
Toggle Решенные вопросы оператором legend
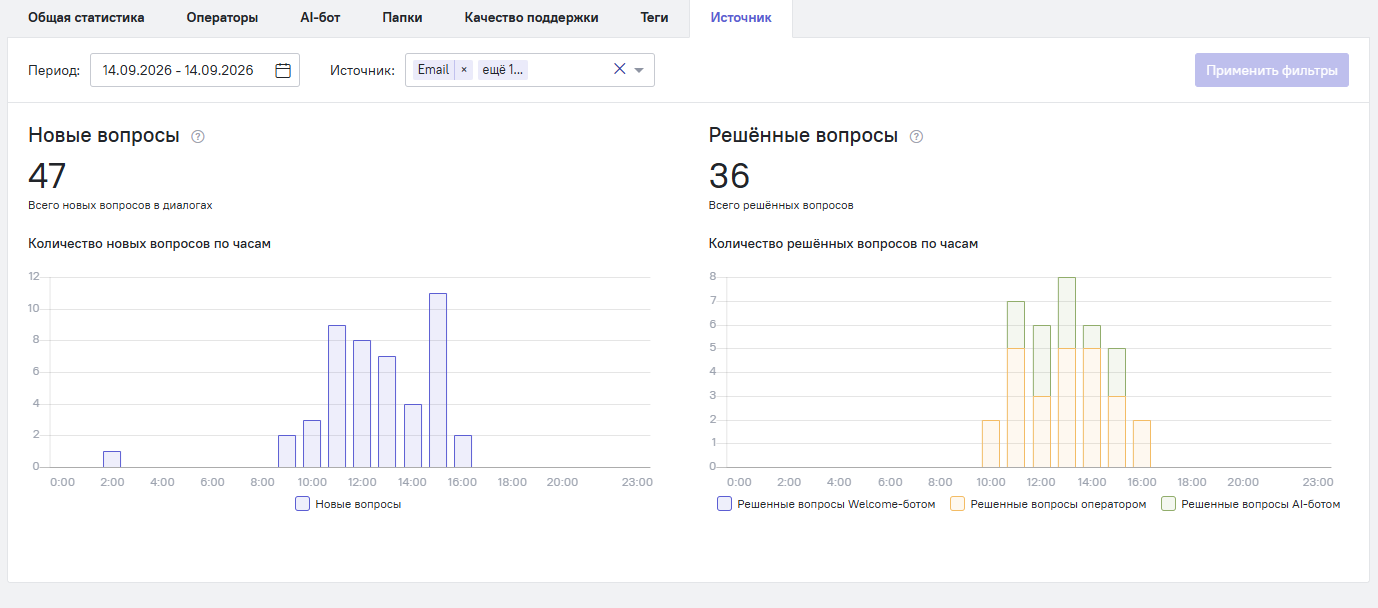pyautogui.click(x=1048, y=505)
